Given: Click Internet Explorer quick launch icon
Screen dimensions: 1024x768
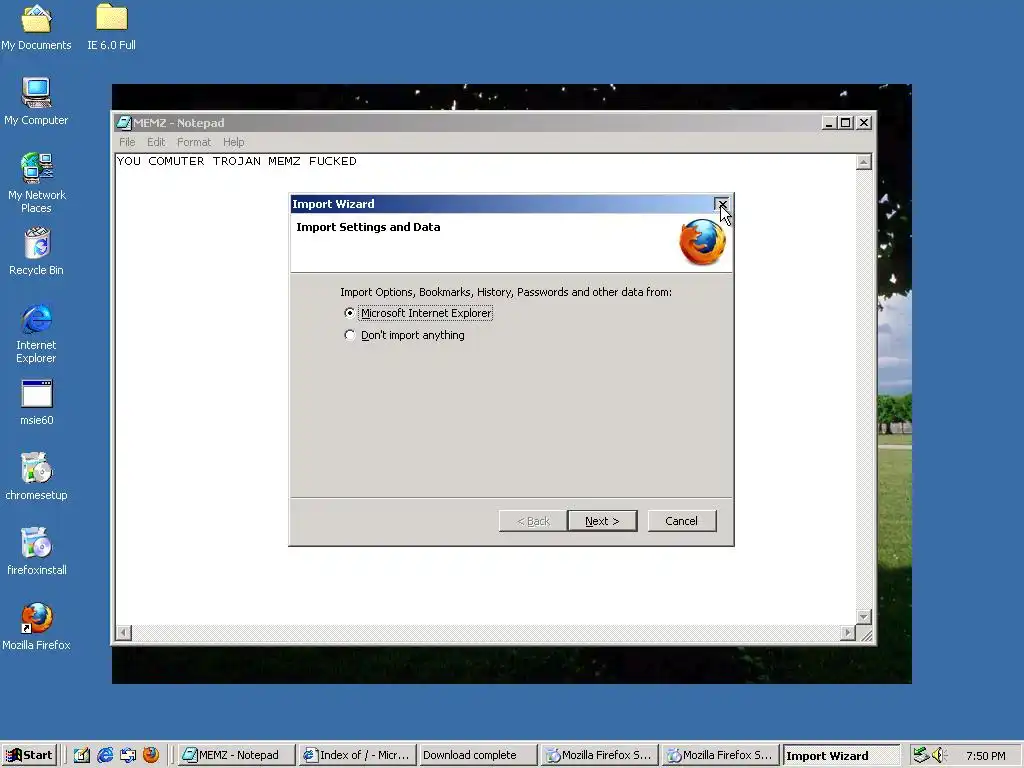Looking at the screenshot, I should pyautogui.click(x=104, y=755).
